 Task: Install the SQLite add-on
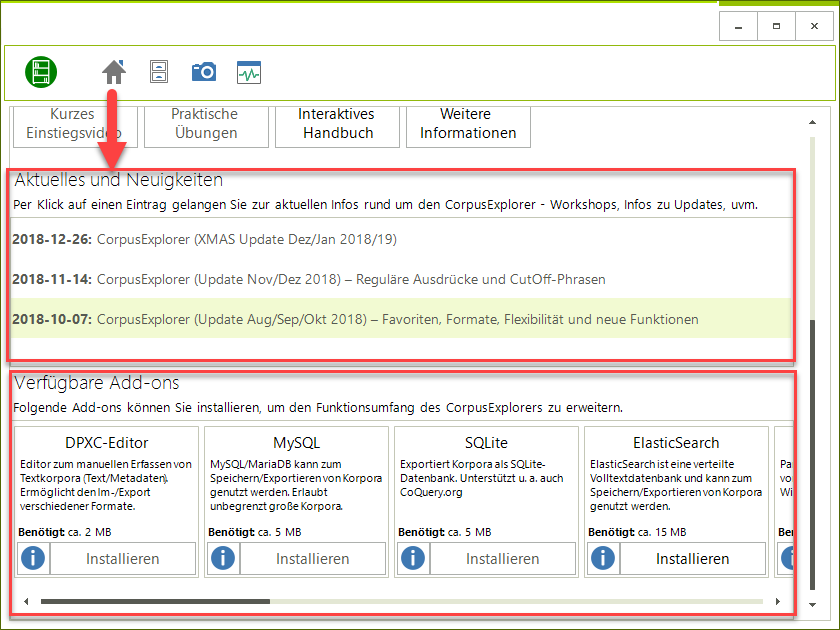click(503, 559)
